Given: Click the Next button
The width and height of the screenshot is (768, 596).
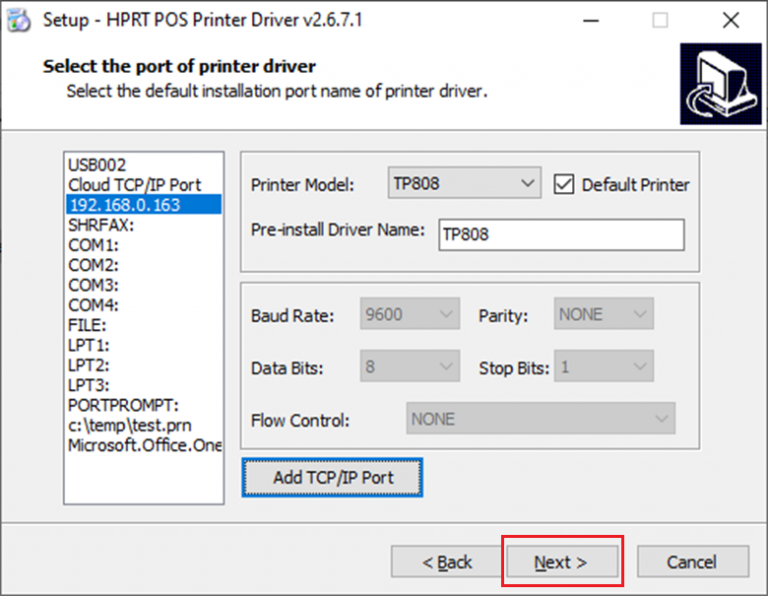Looking at the screenshot, I should 562,562.
